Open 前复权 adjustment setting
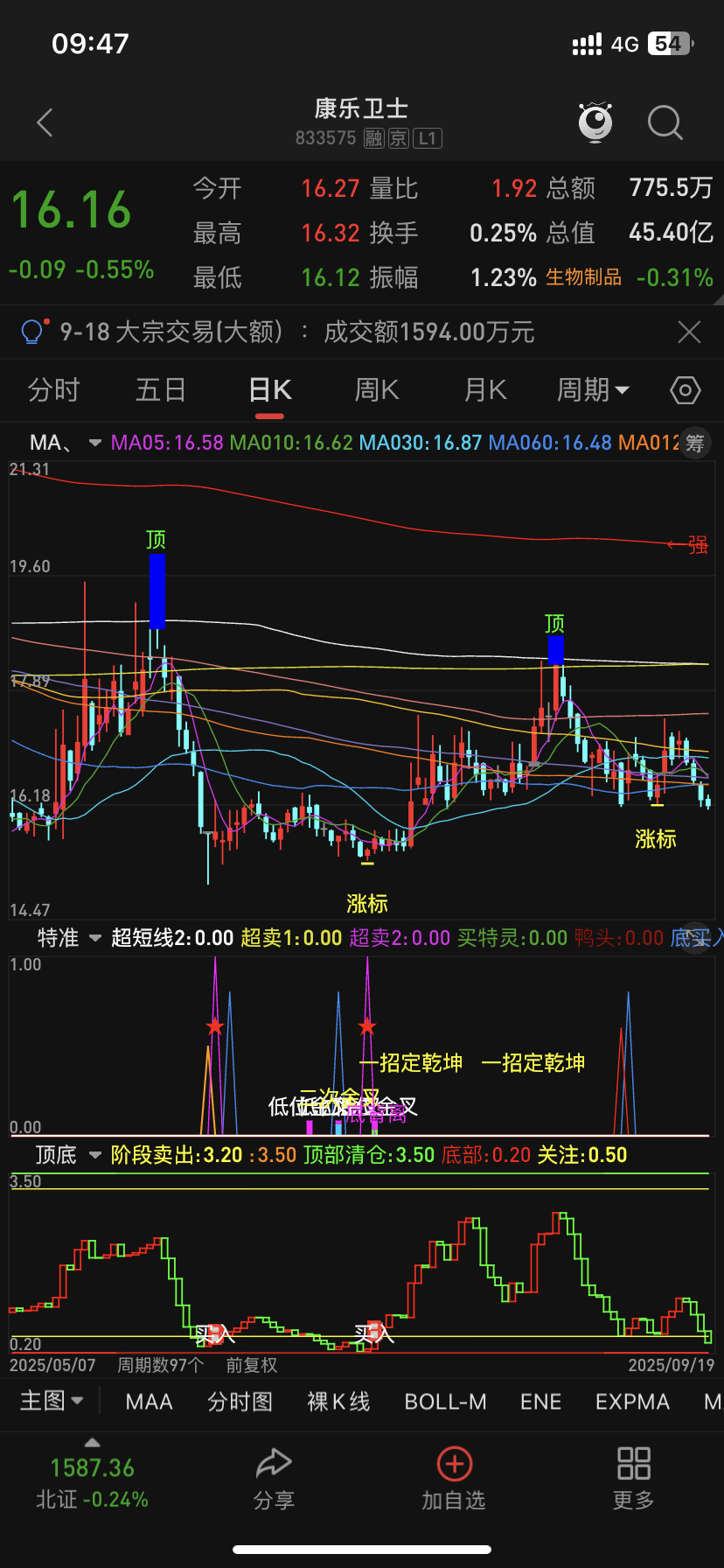724x1568 pixels. [x=251, y=1365]
